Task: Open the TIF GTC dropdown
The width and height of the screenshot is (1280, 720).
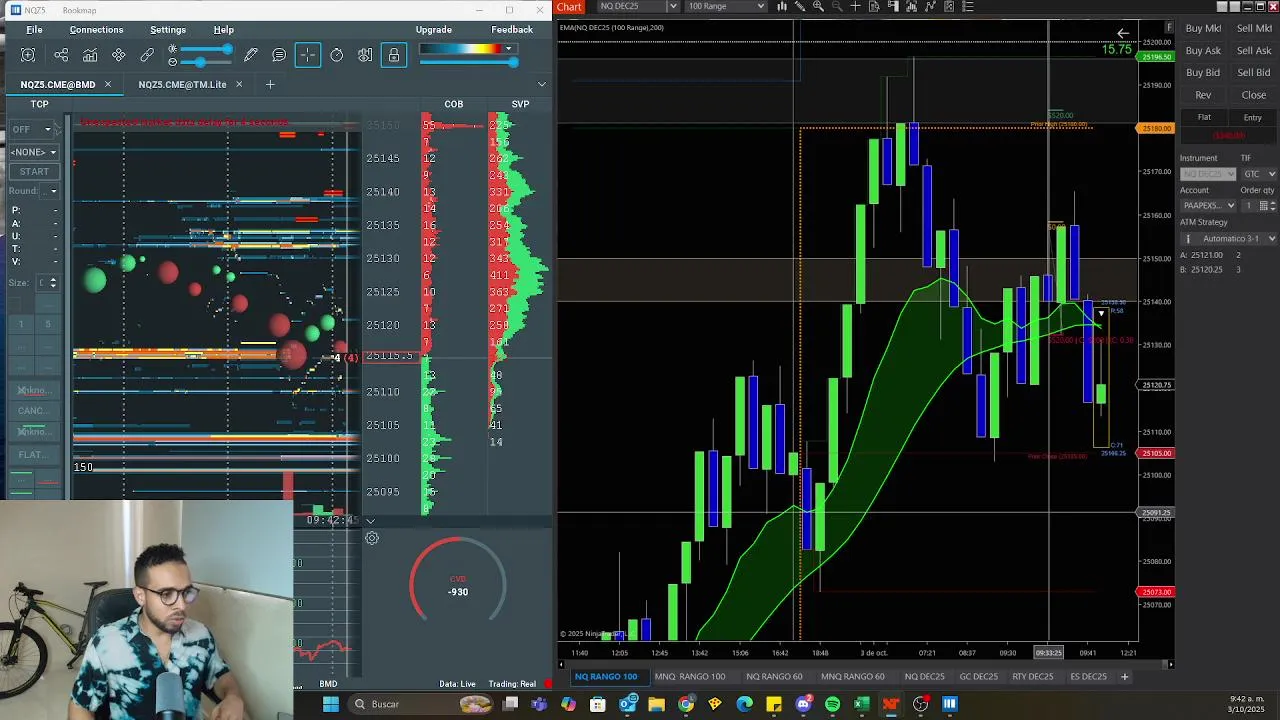Action: coord(1259,174)
